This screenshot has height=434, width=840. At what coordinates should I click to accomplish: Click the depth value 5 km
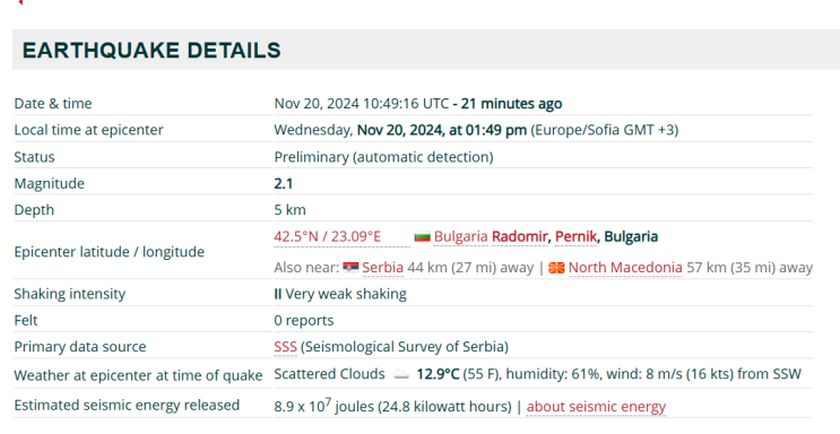290,210
